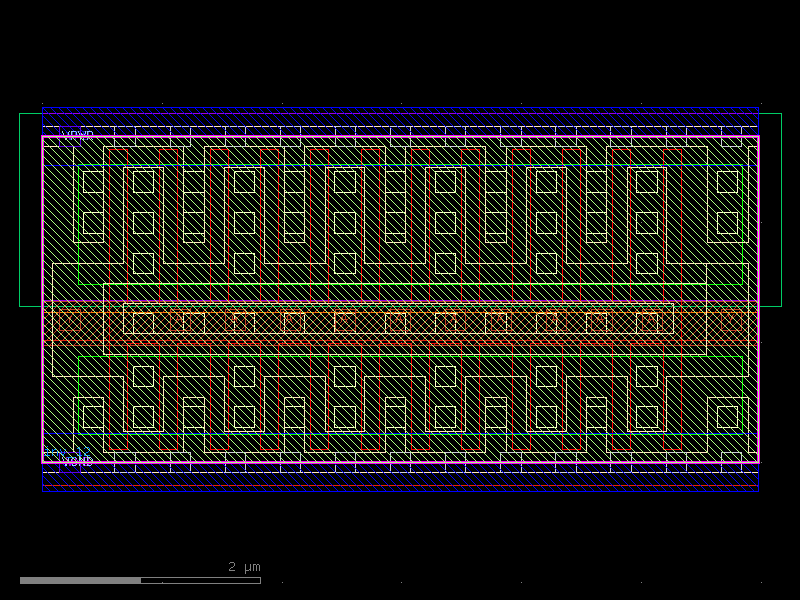Click the 2 µm scale bar ruler
This screenshot has width=800, height=600.
click(x=140, y=578)
